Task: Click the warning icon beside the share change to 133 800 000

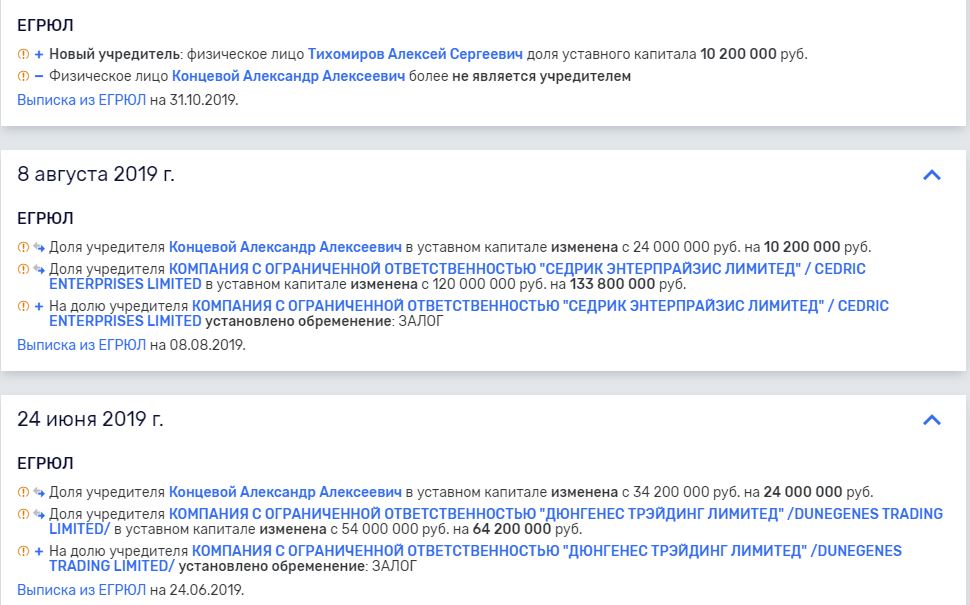Action: click(x=23, y=269)
